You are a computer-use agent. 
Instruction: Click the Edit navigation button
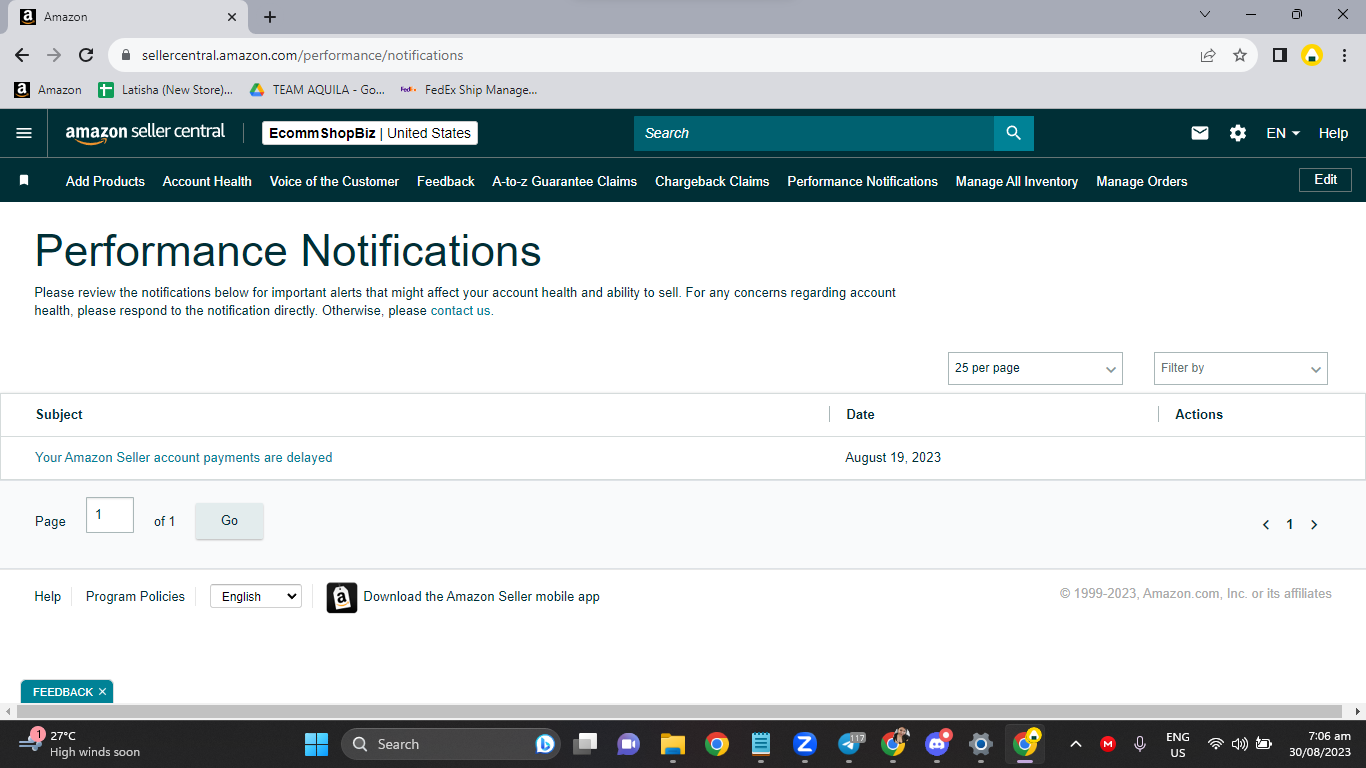(x=1326, y=180)
